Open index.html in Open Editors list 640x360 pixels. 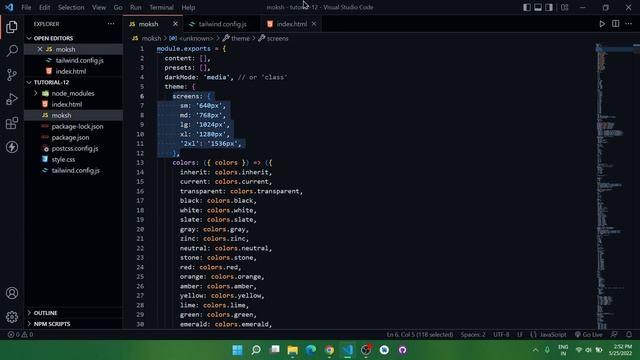click(x=71, y=71)
